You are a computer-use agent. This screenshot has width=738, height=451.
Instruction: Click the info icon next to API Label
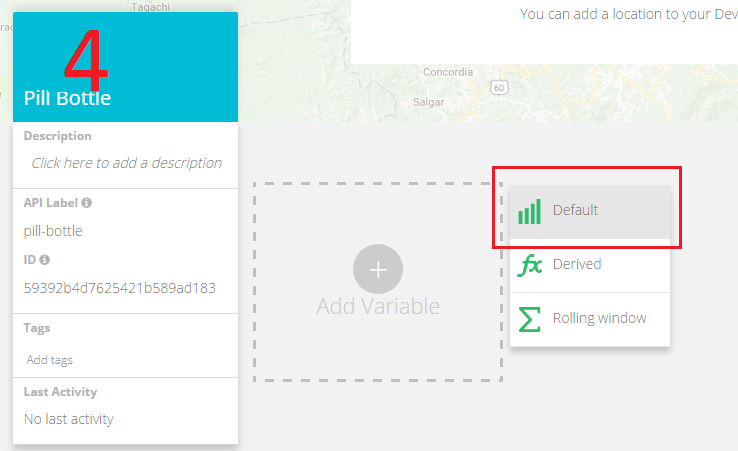tap(87, 203)
